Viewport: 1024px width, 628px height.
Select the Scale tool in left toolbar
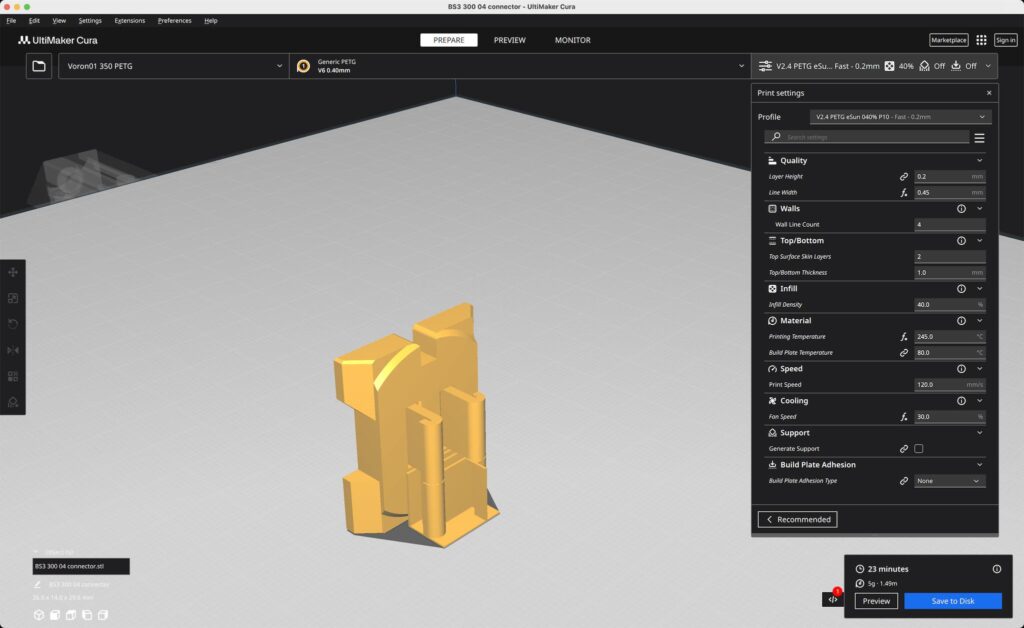click(x=13, y=298)
